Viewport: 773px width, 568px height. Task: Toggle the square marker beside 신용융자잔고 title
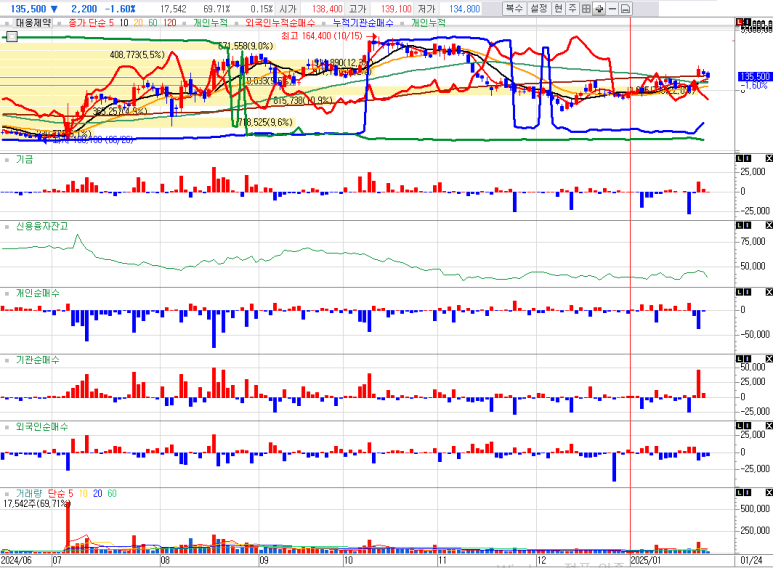[x=7, y=227]
